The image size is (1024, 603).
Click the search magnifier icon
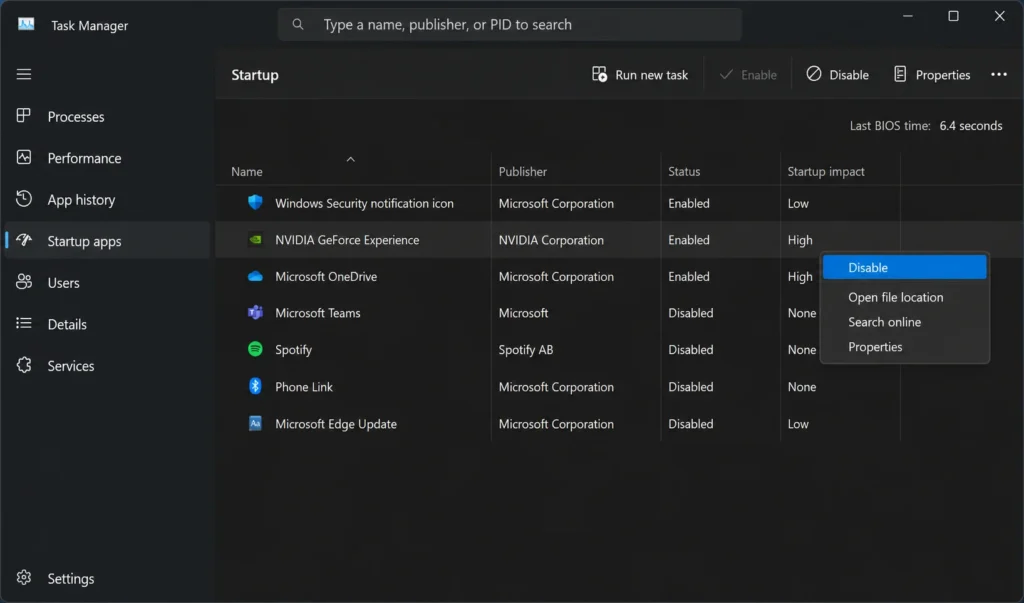298,24
